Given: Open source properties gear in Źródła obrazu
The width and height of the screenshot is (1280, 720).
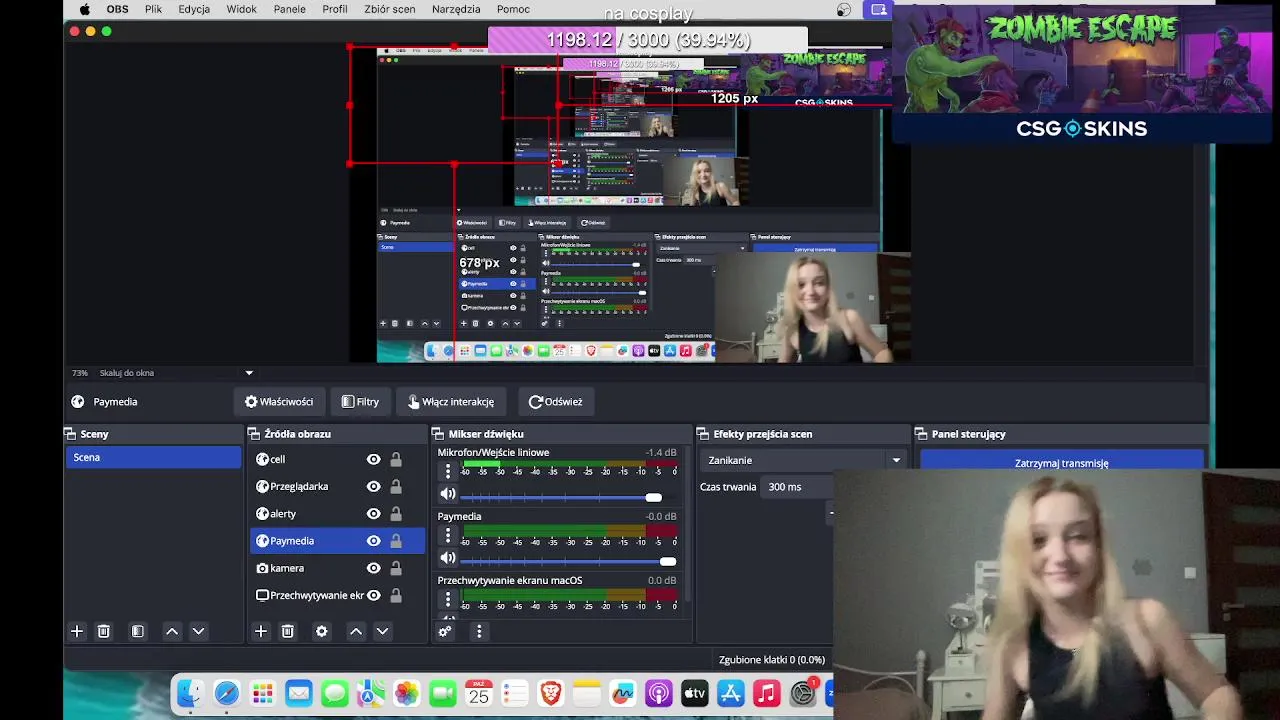Looking at the screenshot, I should (321, 631).
